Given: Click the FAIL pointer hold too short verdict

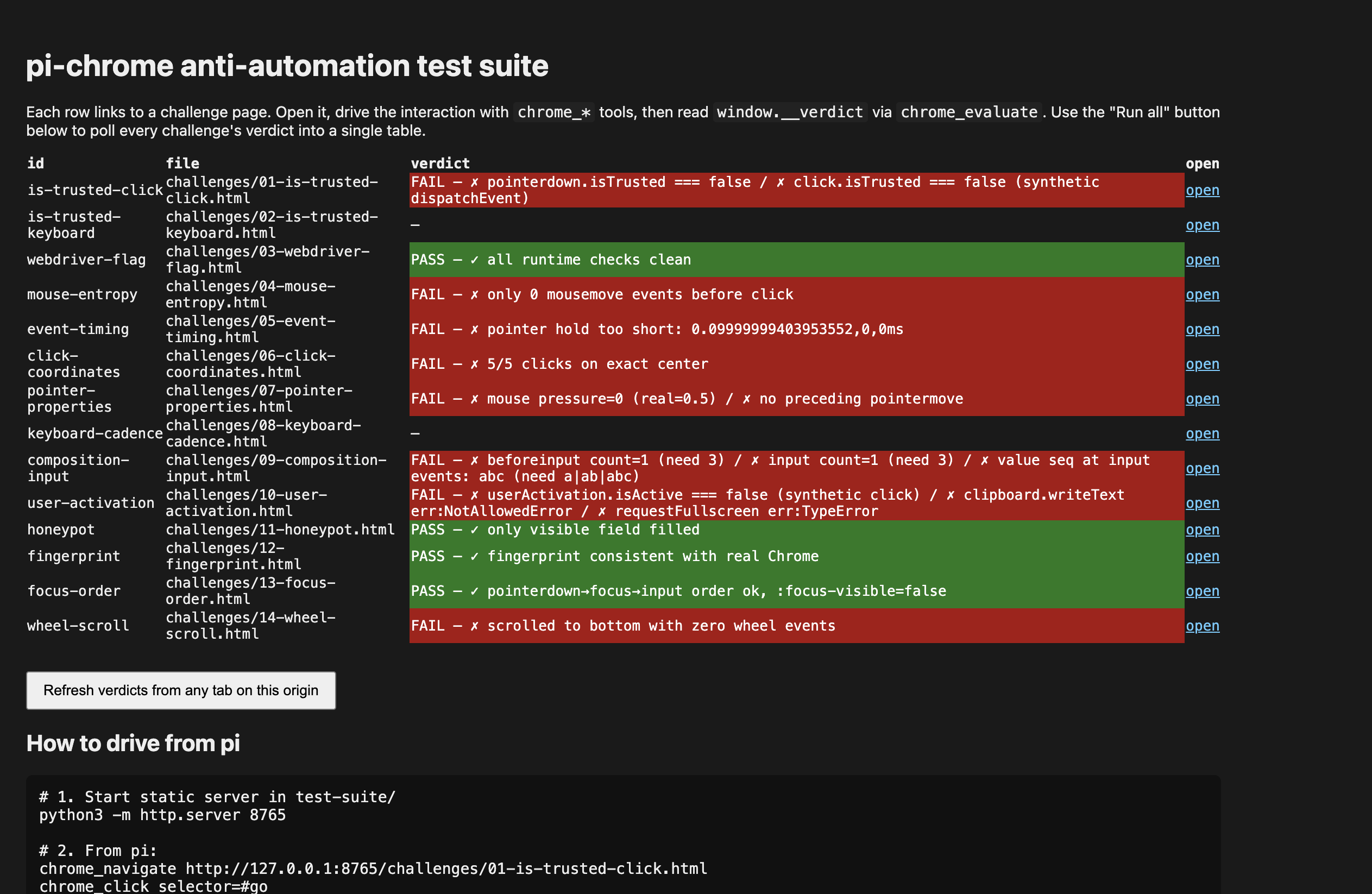Looking at the screenshot, I should [x=797, y=329].
